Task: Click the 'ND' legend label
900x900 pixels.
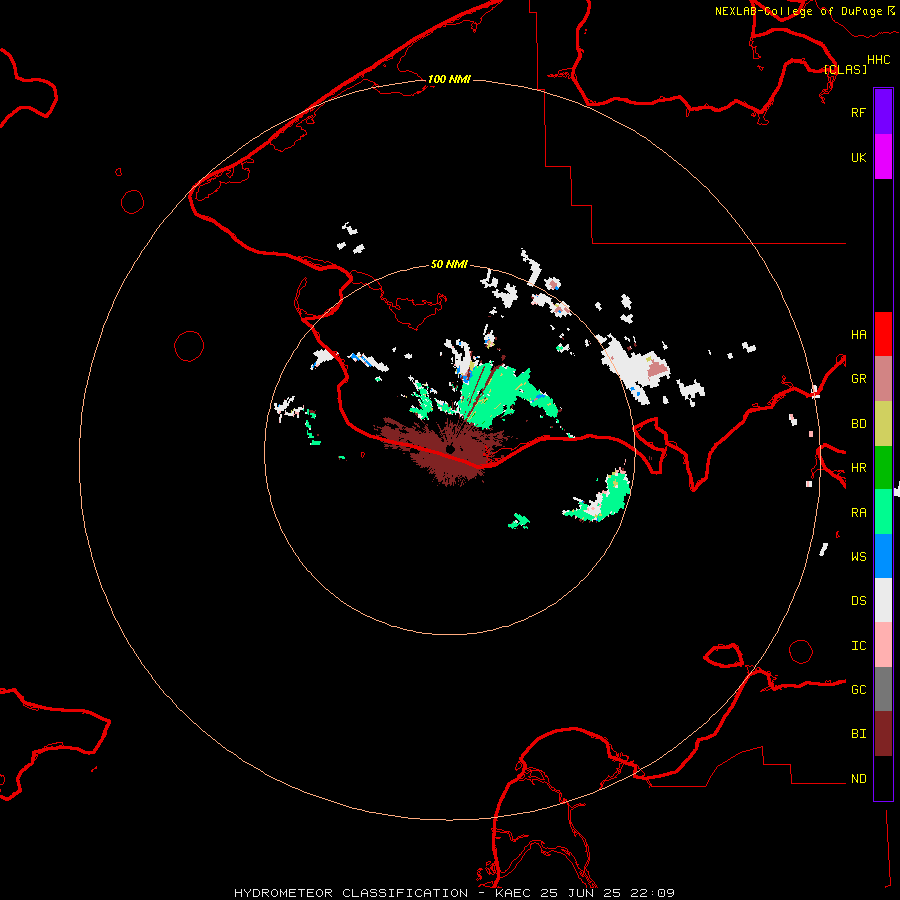Action: tap(858, 778)
